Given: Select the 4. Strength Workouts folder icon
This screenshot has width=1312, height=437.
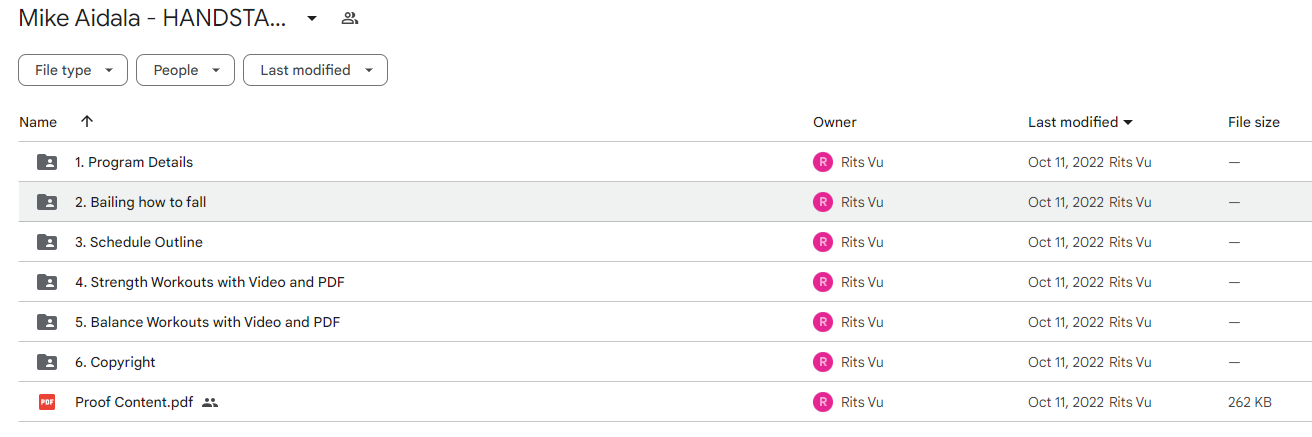Looking at the screenshot, I should click(47, 282).
